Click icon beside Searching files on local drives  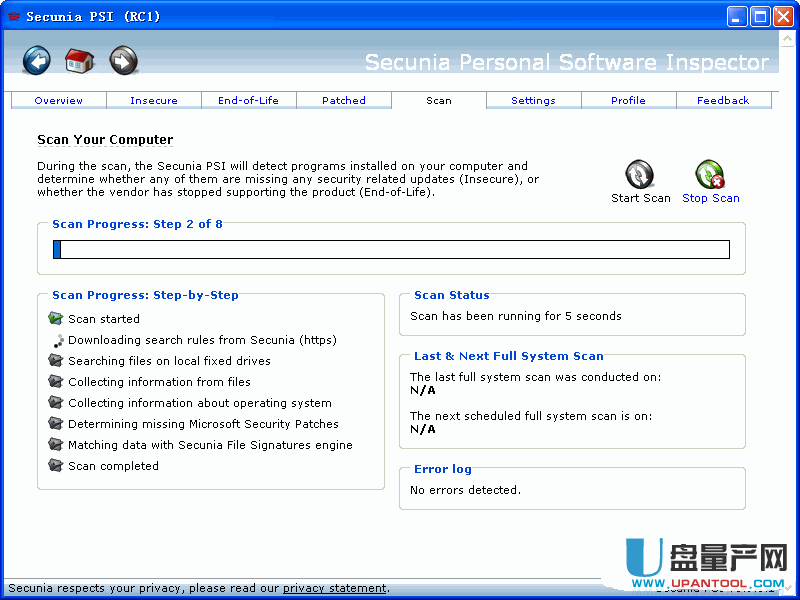click(x=56, y=361)
